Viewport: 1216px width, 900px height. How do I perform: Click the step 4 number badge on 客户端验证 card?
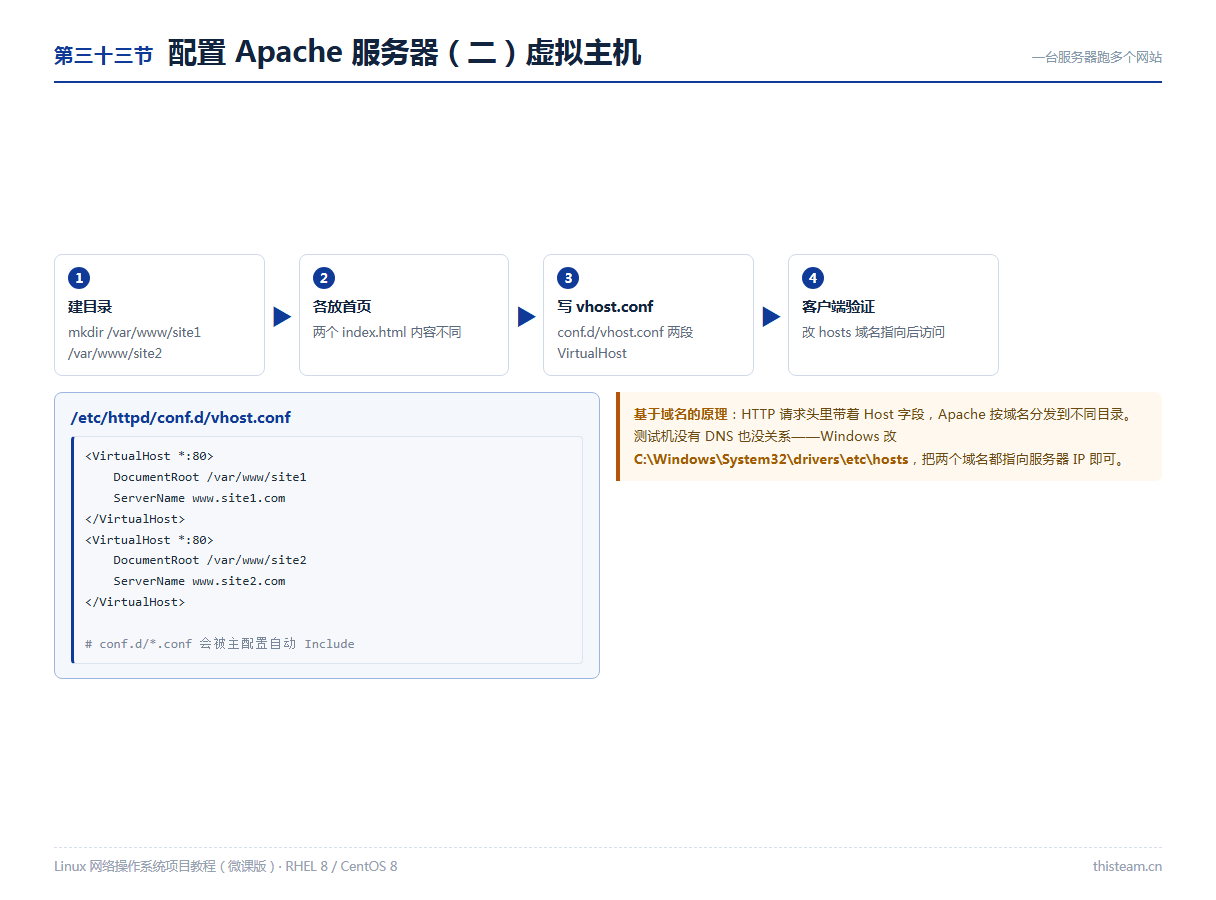(812, 278)
